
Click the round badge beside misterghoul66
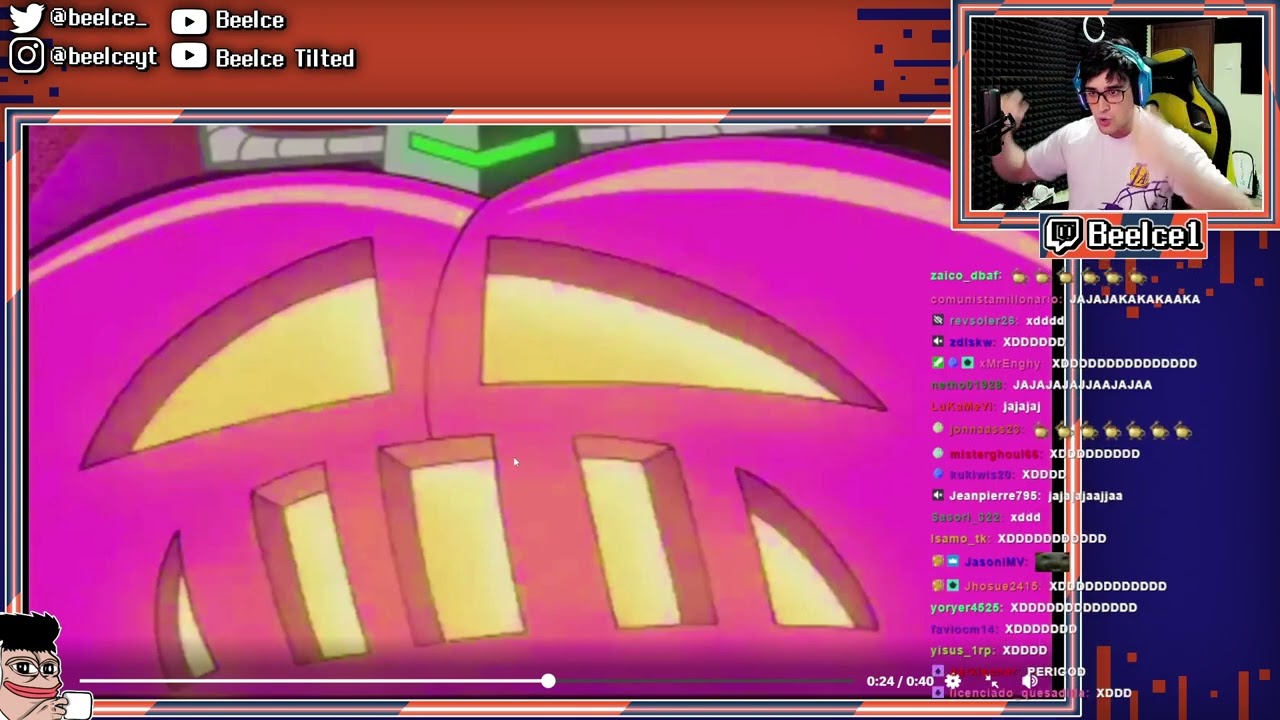coord(937,453)
